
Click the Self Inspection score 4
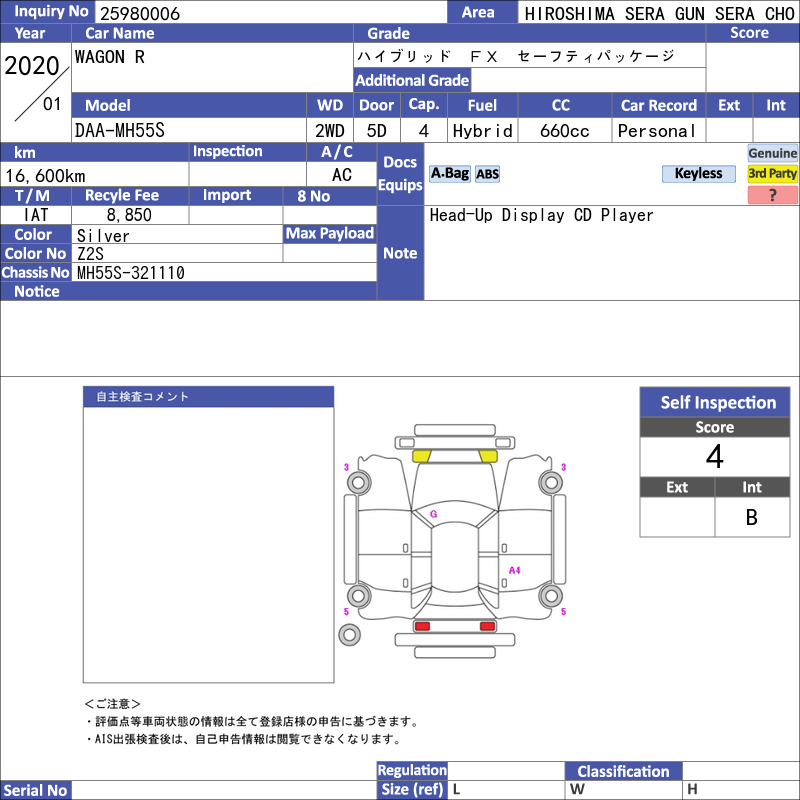pos(715,457)
